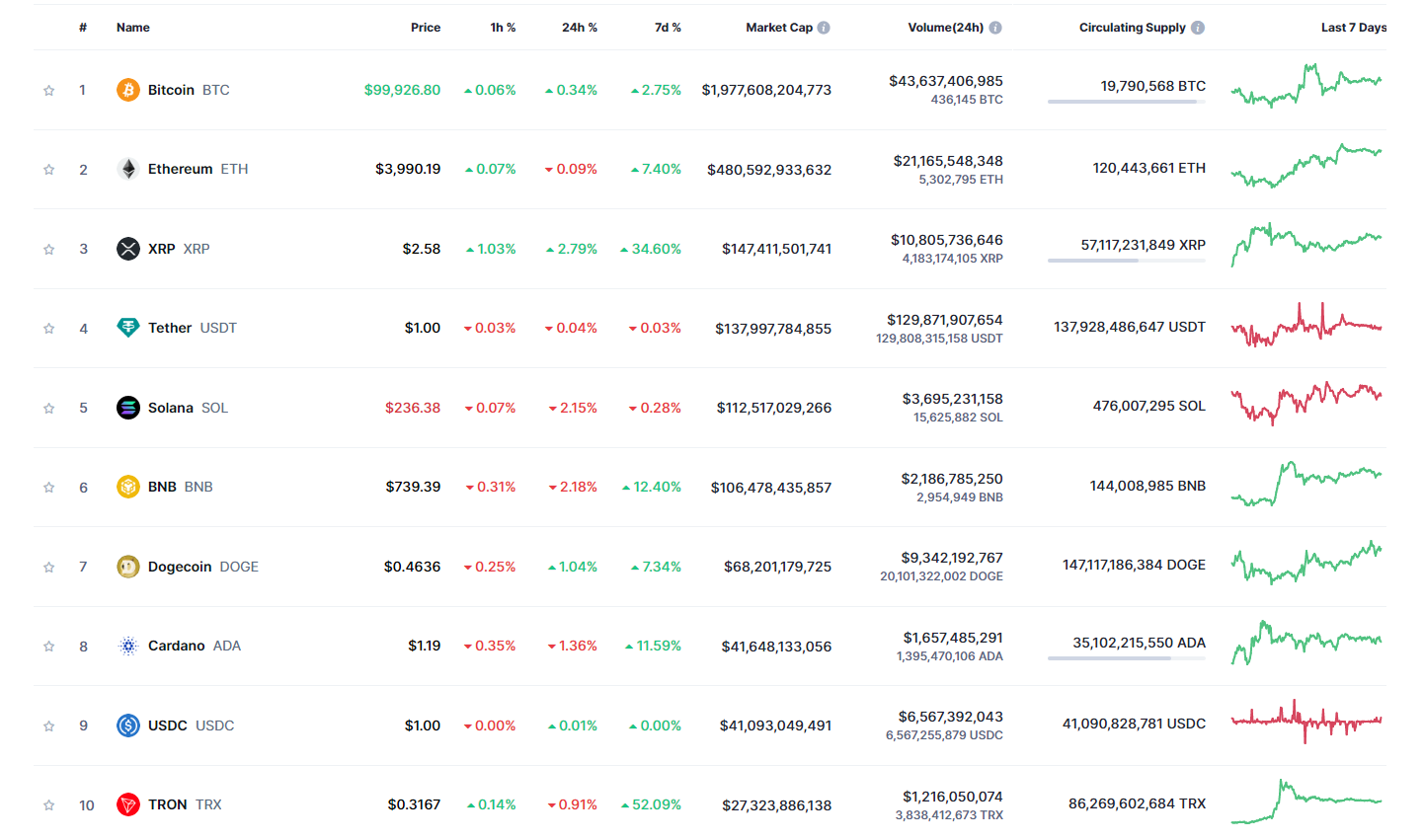This screenshot has width=1424, height=840.
Task: Open the Solana SOL name link
Action: 188,408
